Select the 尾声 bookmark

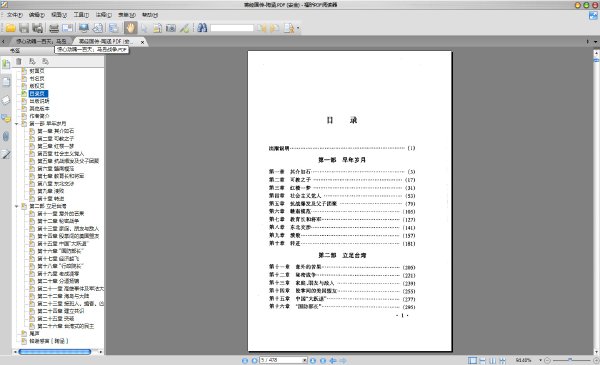(x=34, y=334)
